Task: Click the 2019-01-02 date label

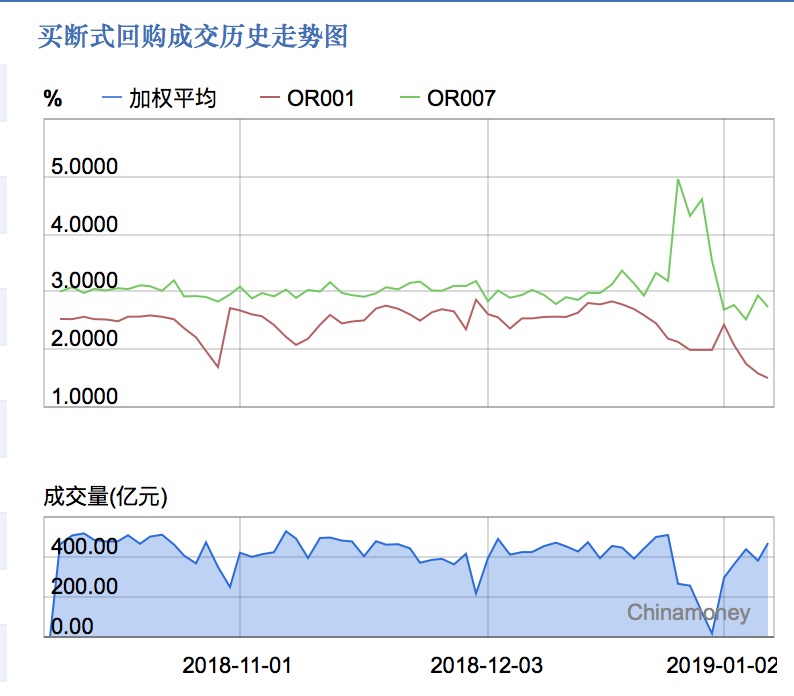Action: 722,666
